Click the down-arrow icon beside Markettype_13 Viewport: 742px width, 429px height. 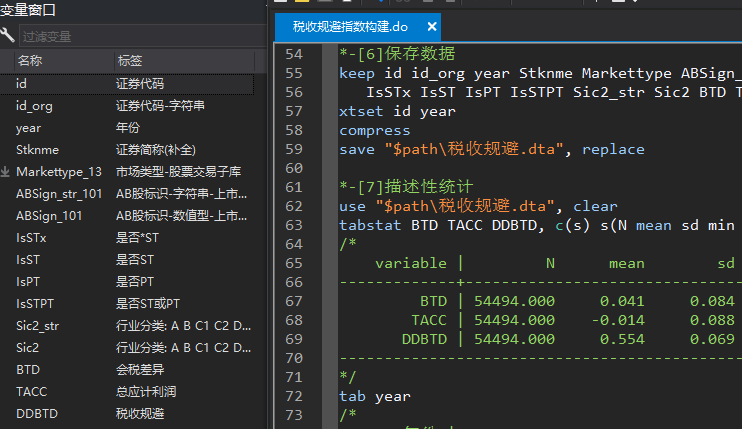[x=6, y=172]
